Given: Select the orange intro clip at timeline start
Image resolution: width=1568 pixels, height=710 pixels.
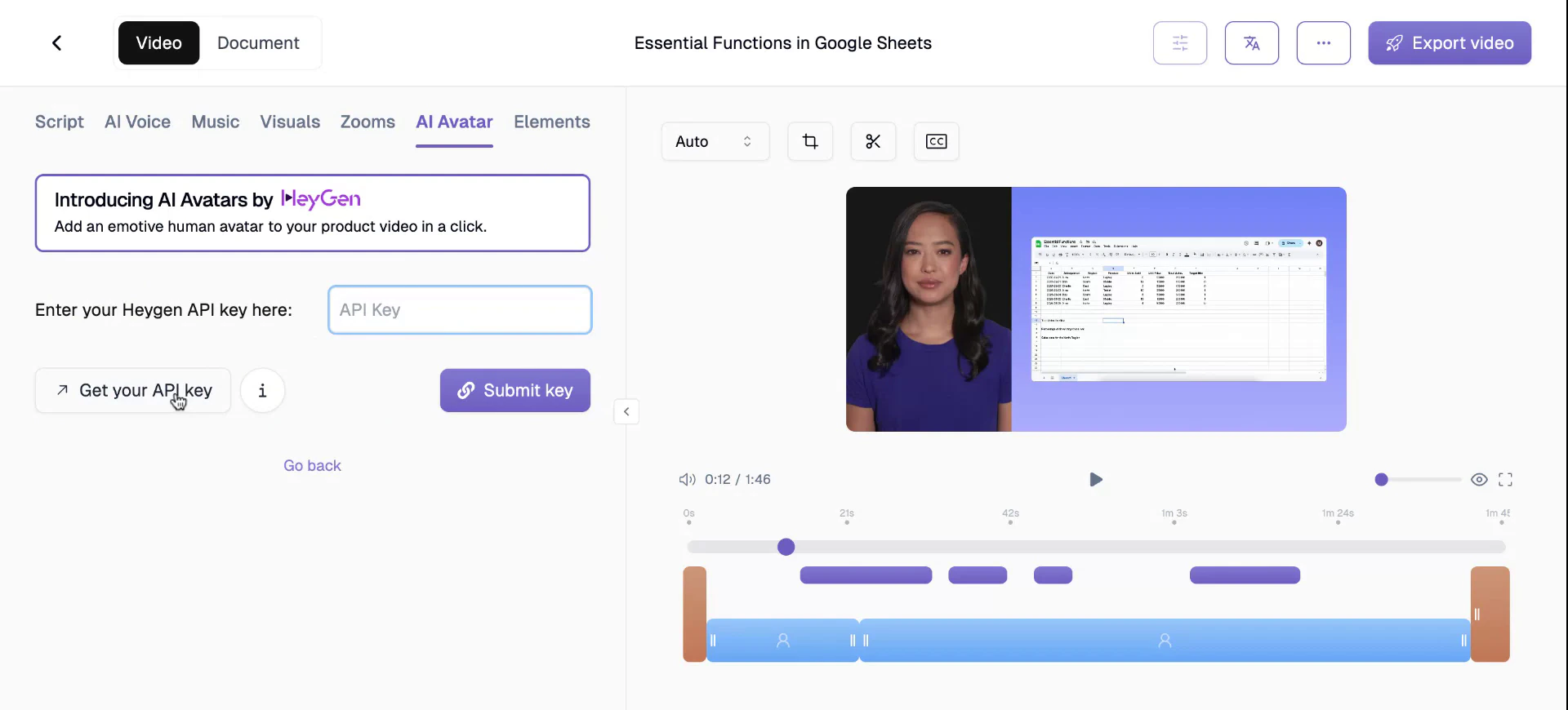Looking at the screenshot, I should pos(694,614).
